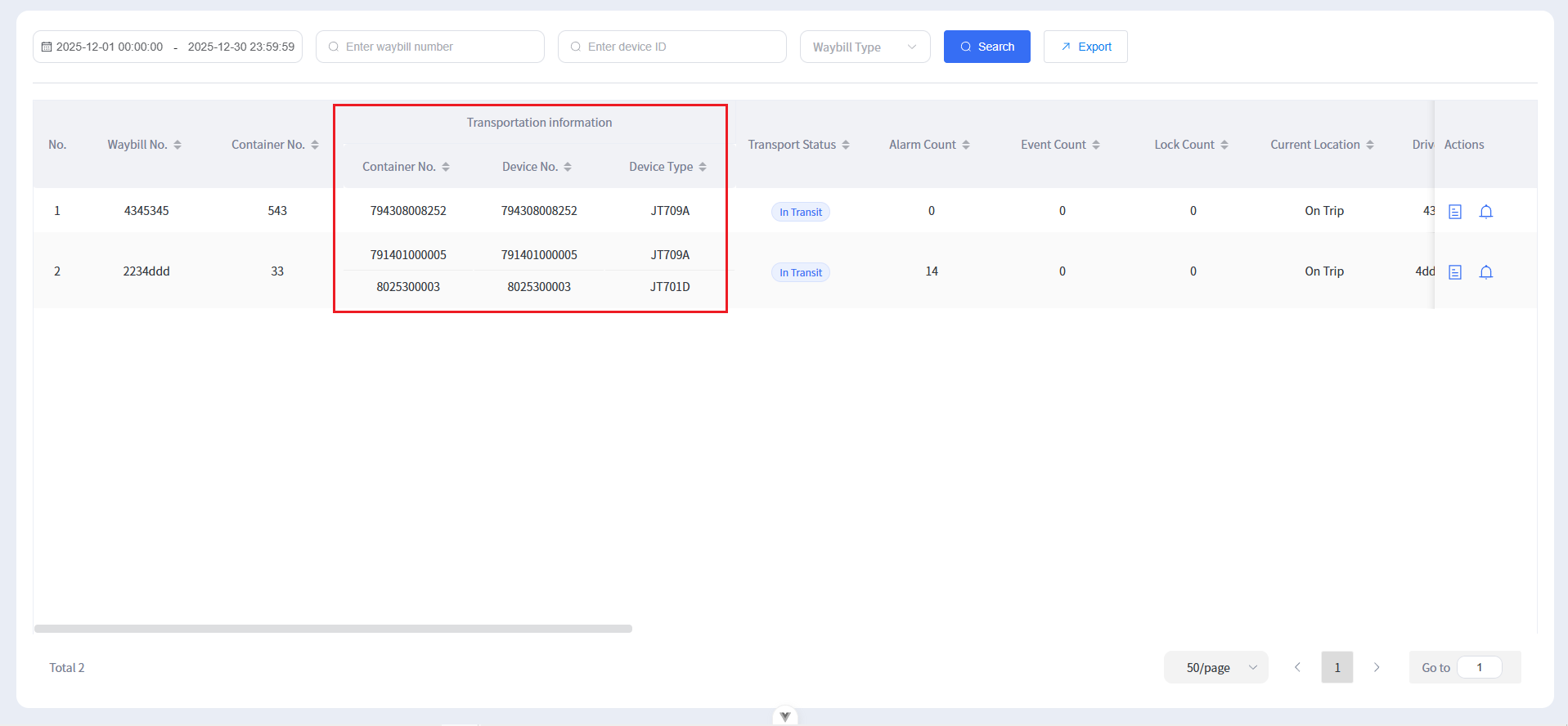Click the horizontal table scrollbar
The image size is (1568, 726).
pyautogui.click(x=333, y=629)
